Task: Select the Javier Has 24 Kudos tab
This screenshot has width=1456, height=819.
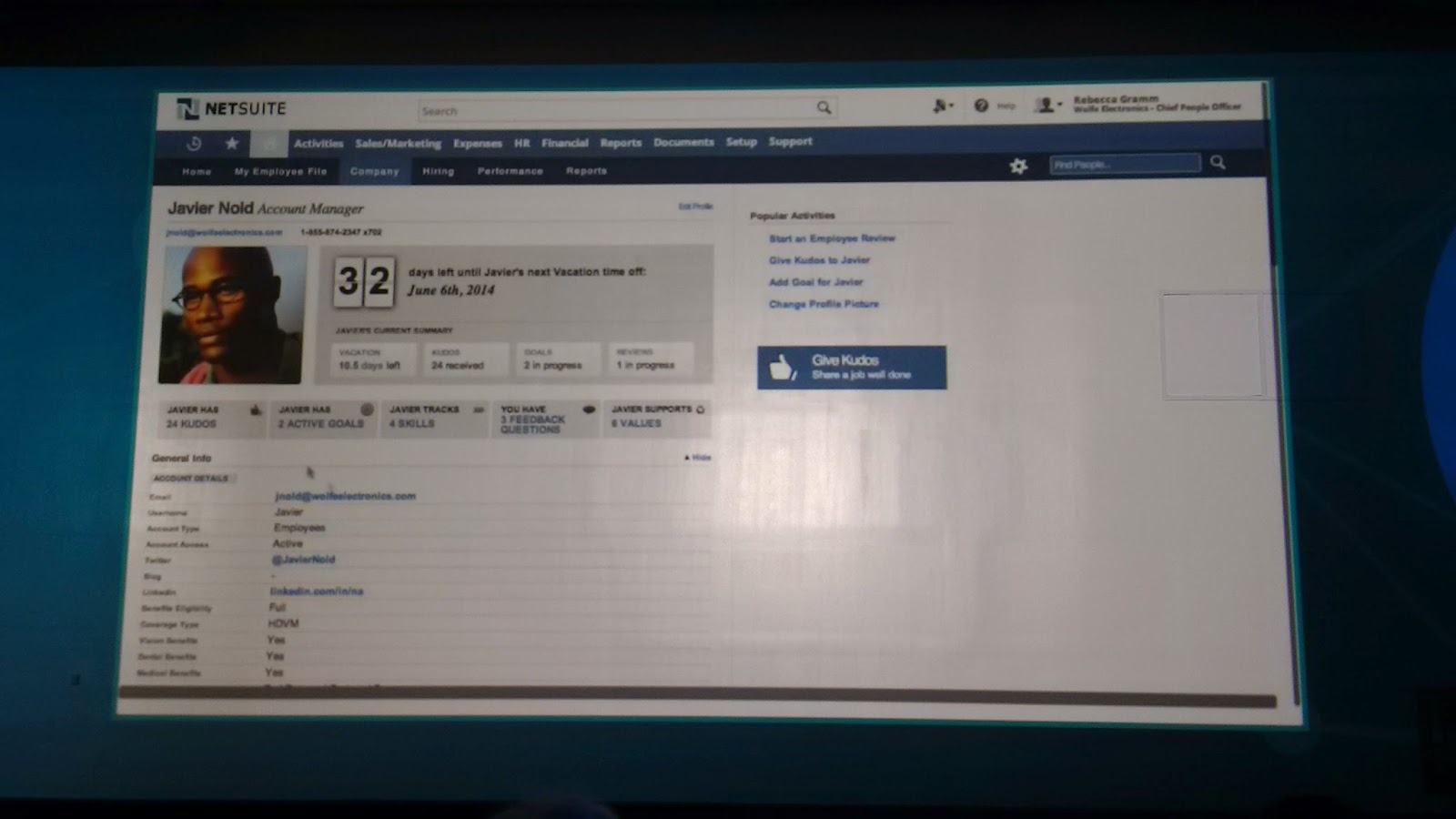Action: (x=212, y=418)
